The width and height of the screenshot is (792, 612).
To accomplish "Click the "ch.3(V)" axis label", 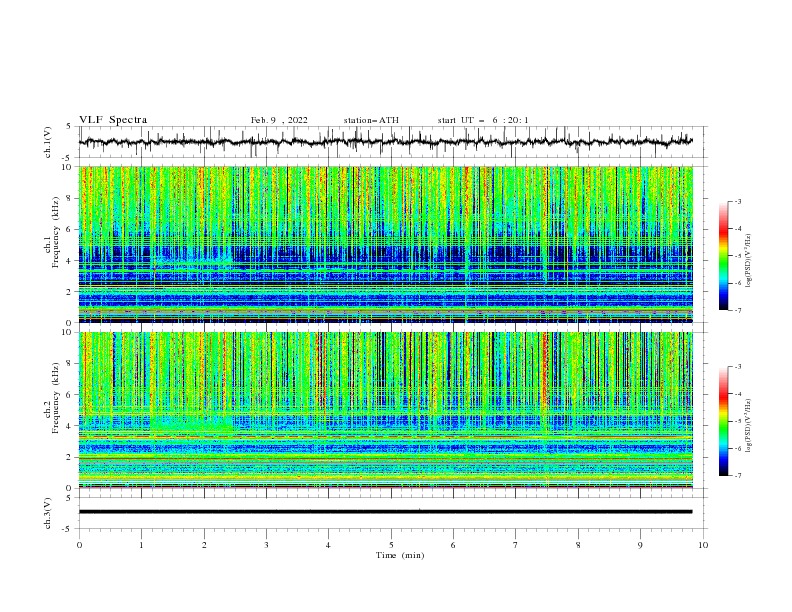I will [x=48, y=513].
